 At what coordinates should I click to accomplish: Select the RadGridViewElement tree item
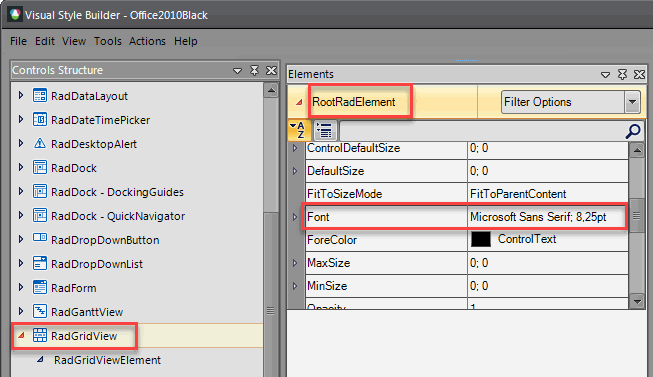[x=107, y=360]
